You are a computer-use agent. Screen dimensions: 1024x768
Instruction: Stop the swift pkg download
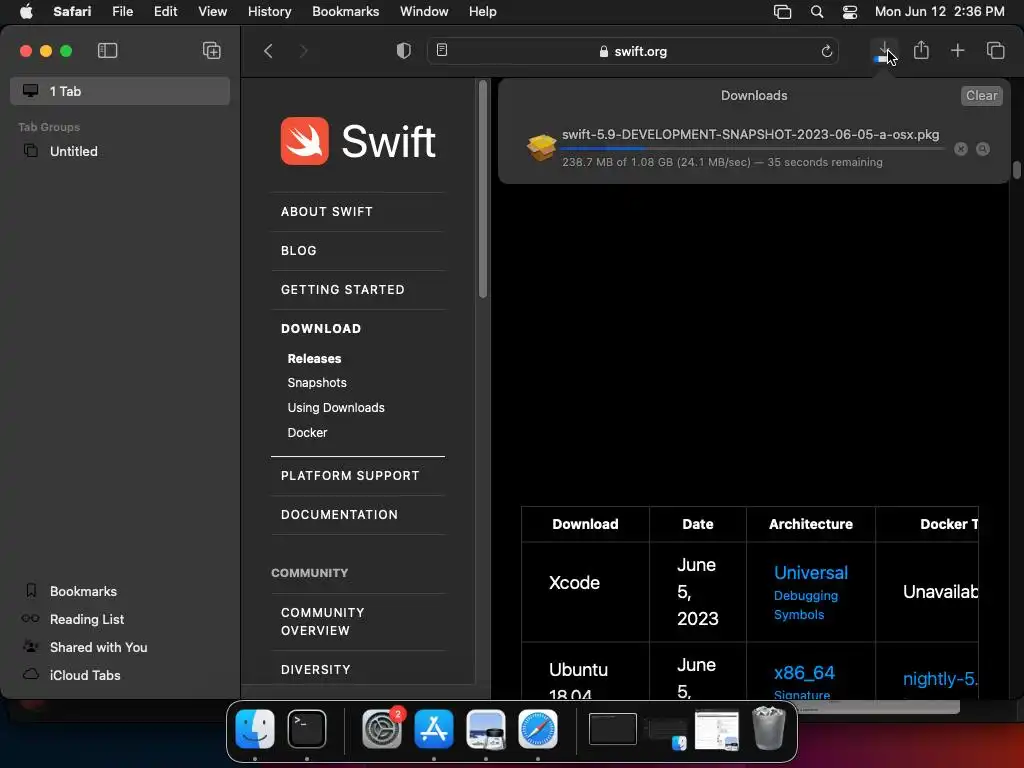tap(961, 149)
